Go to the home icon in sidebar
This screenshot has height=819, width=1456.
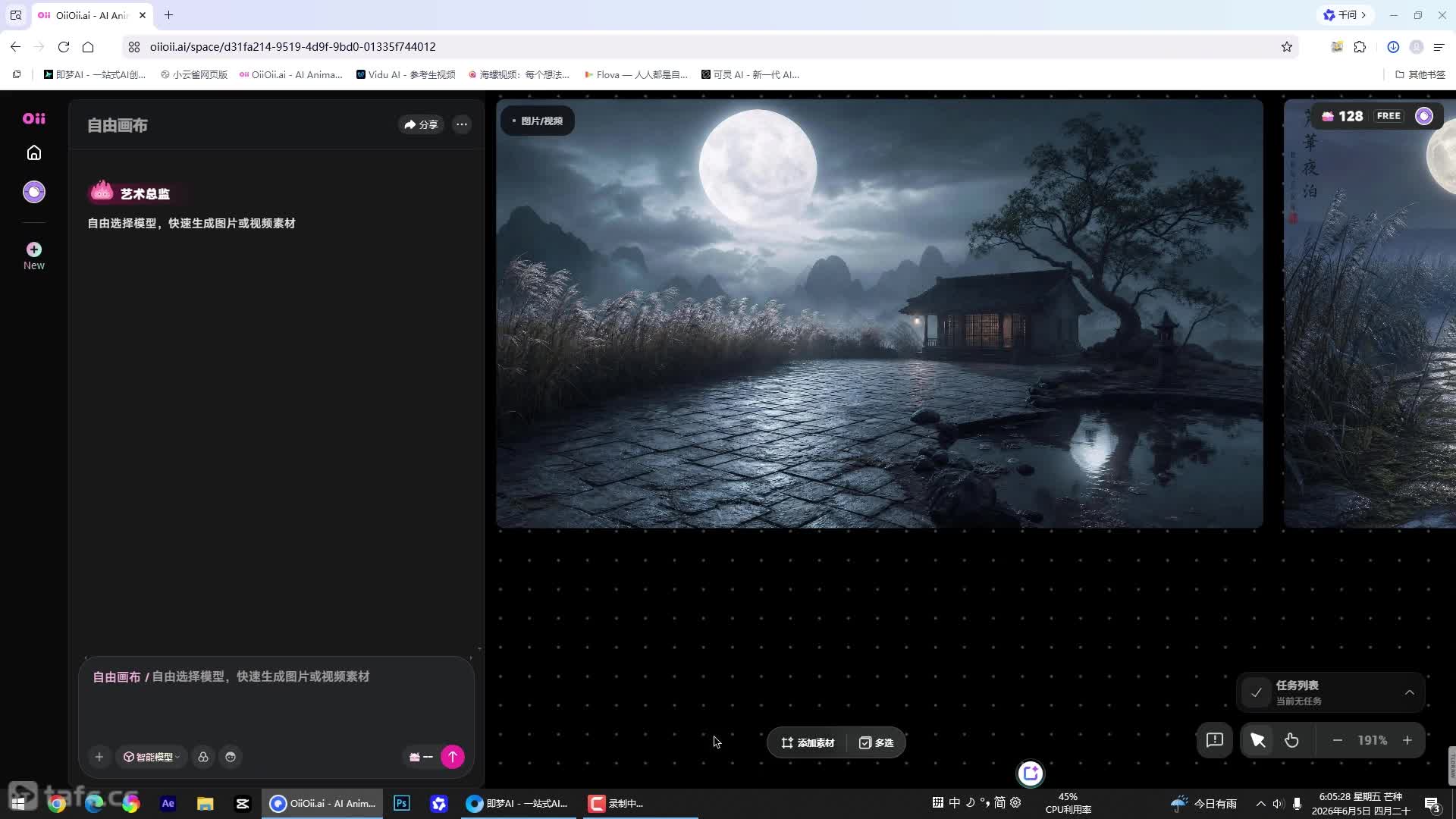pyautogui.click(x=34, y=153)
